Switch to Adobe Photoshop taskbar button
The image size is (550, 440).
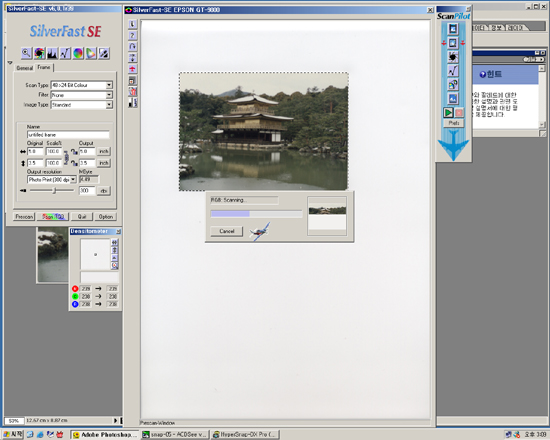pyautogui.click(x=105, y=434)
